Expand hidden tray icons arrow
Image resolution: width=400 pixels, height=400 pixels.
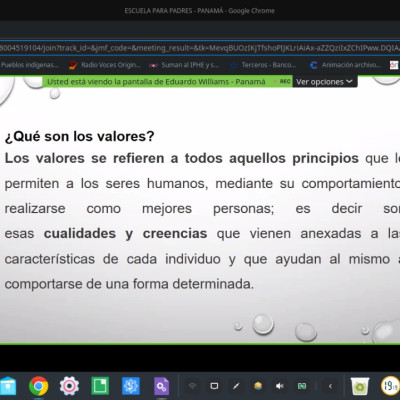click(x=330, y=386)
